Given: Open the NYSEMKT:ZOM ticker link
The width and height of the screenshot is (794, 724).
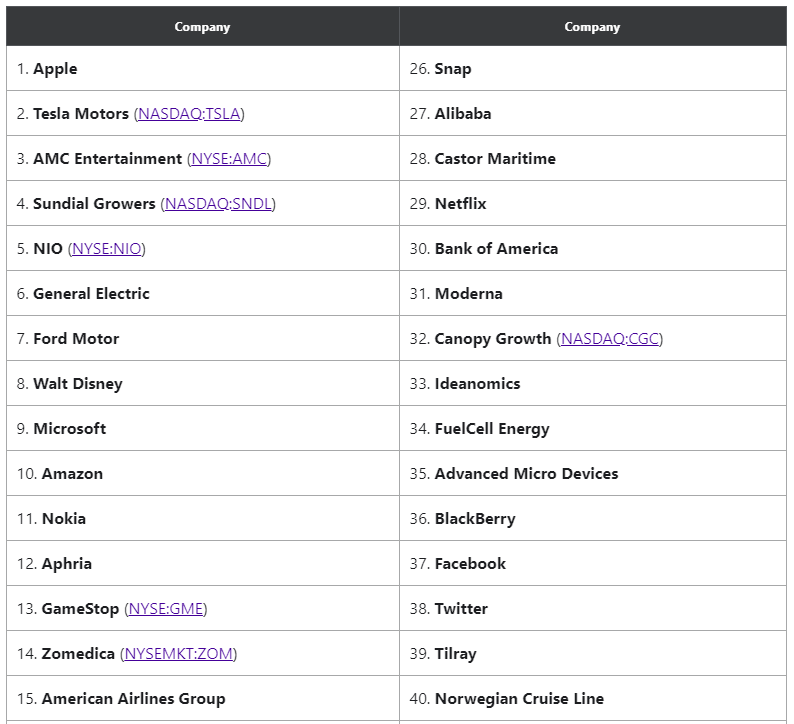Looking at the screenshot, I should [x=179, y=654].
